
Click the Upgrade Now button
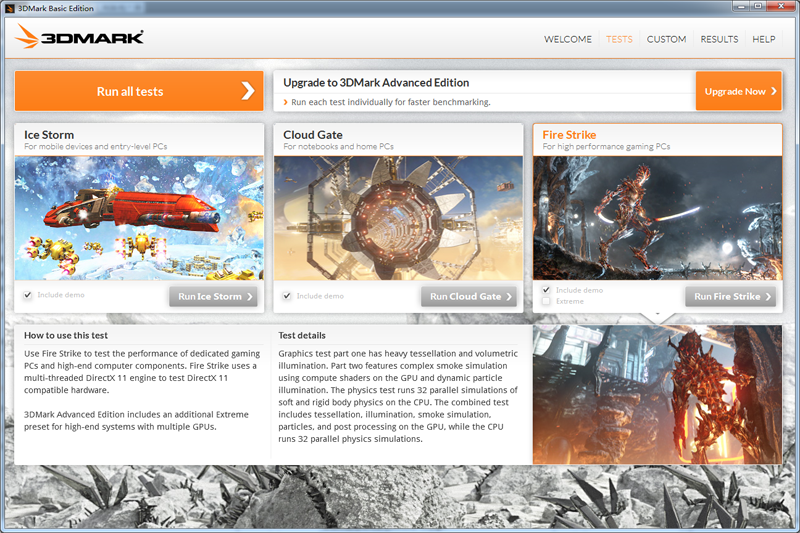click(x=738, y=92)
